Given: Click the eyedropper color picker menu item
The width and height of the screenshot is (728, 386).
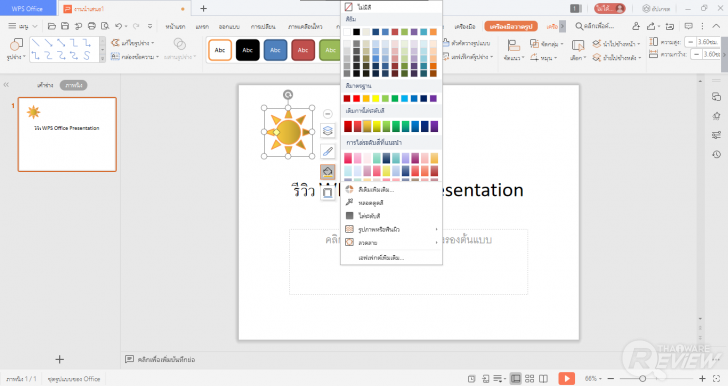Looking at the screenshot, I should (391, 203).
